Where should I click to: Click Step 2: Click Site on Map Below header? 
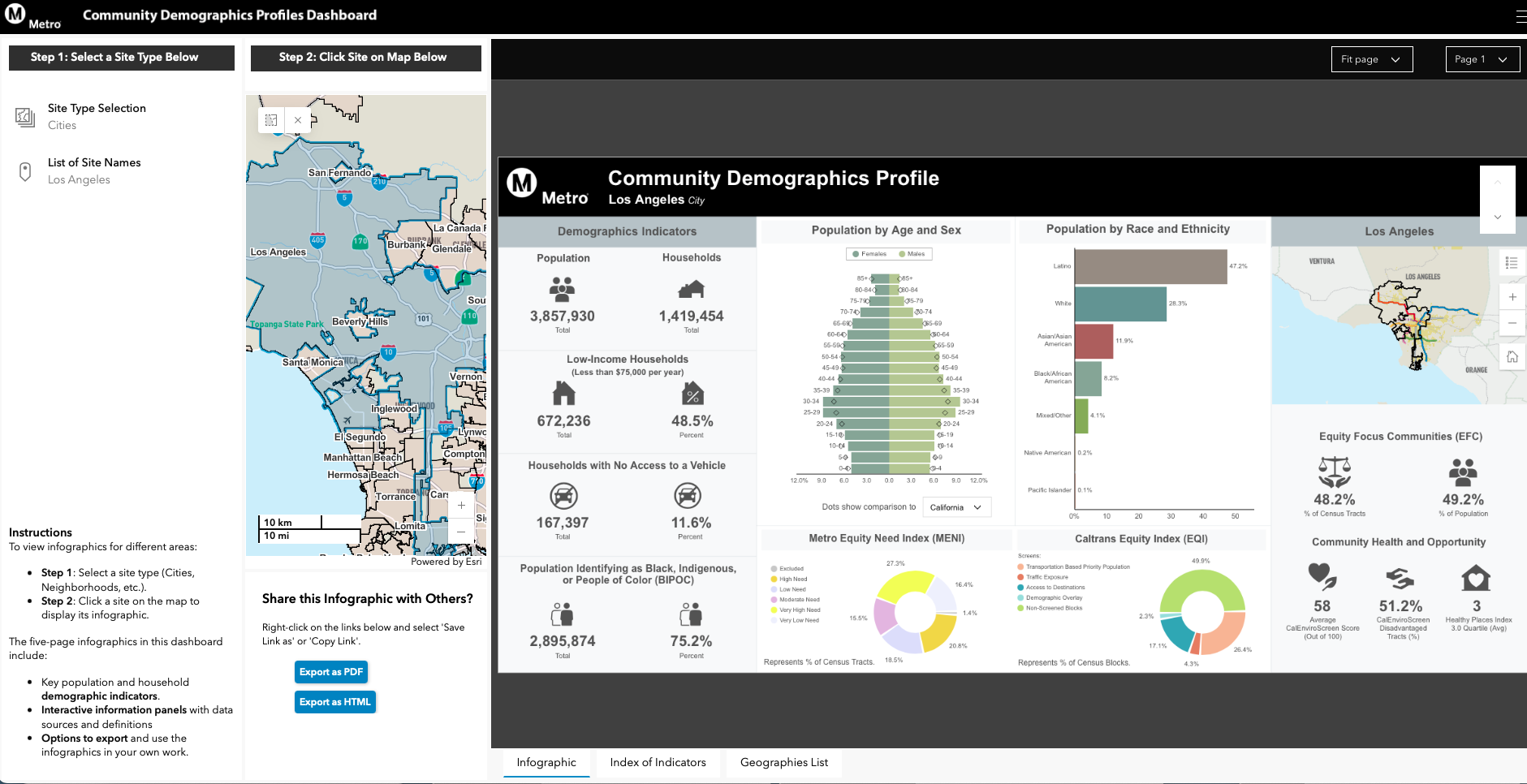click(x=365, y=58)
